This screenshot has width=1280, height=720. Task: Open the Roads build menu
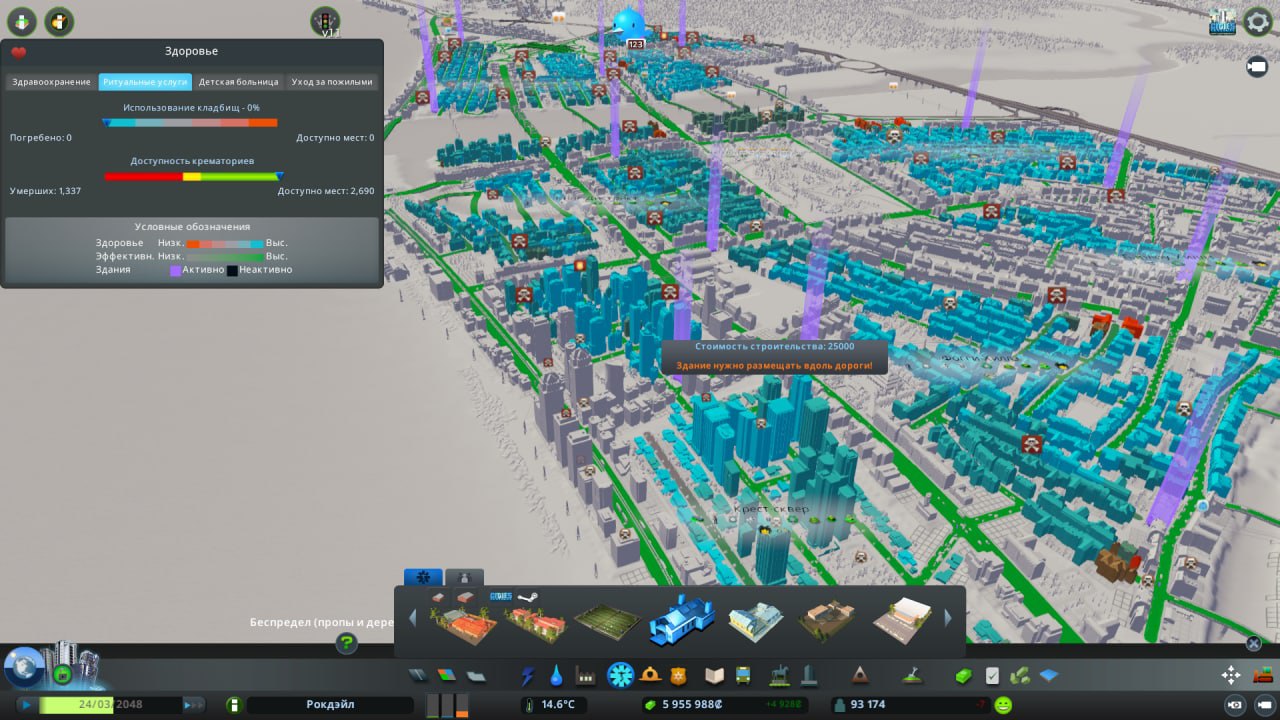[419, 676]
